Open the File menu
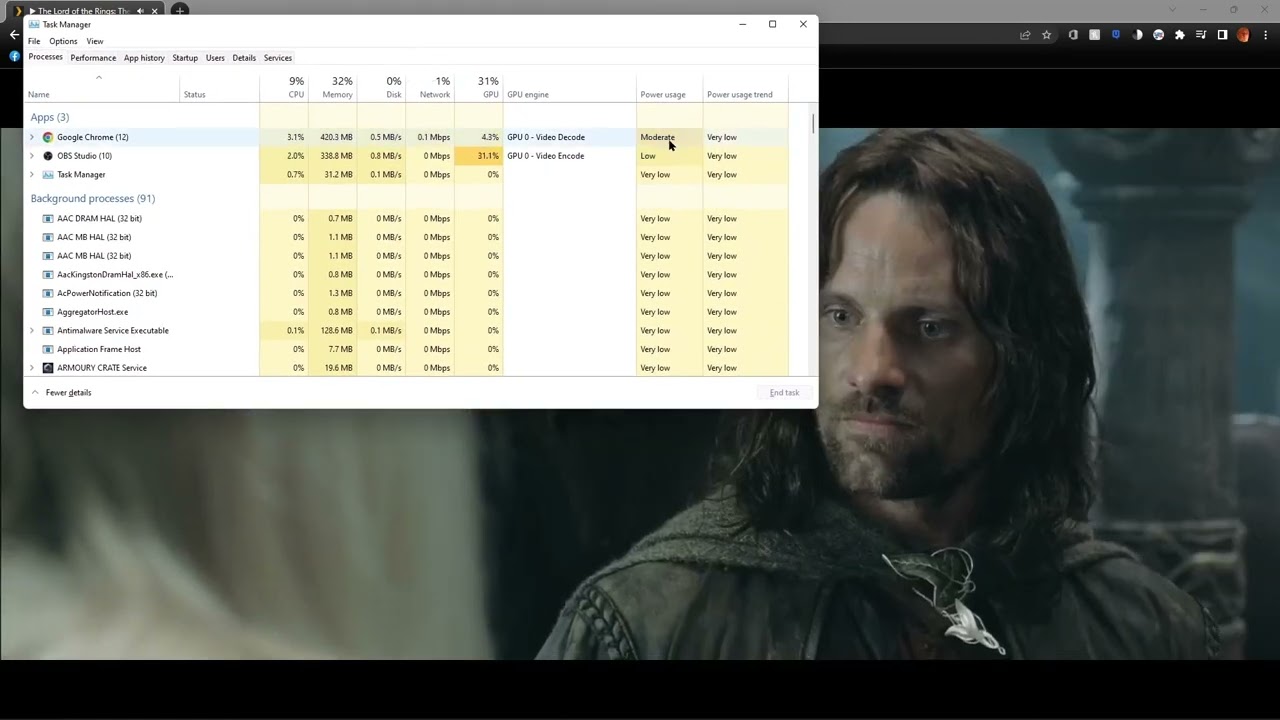 [34, 41]
